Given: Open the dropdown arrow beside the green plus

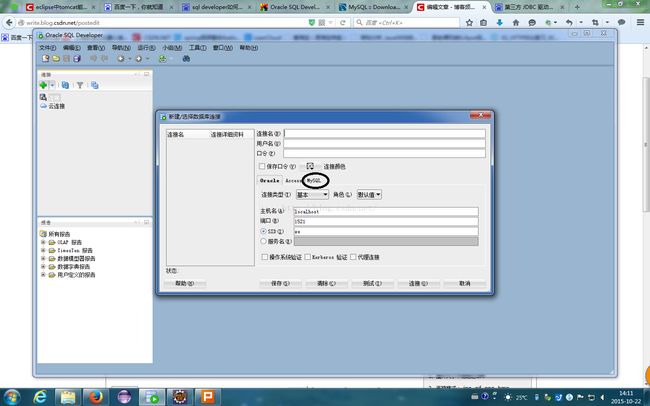Looking at the screenshot, I should pyautogui.click(x=52, y=85).
